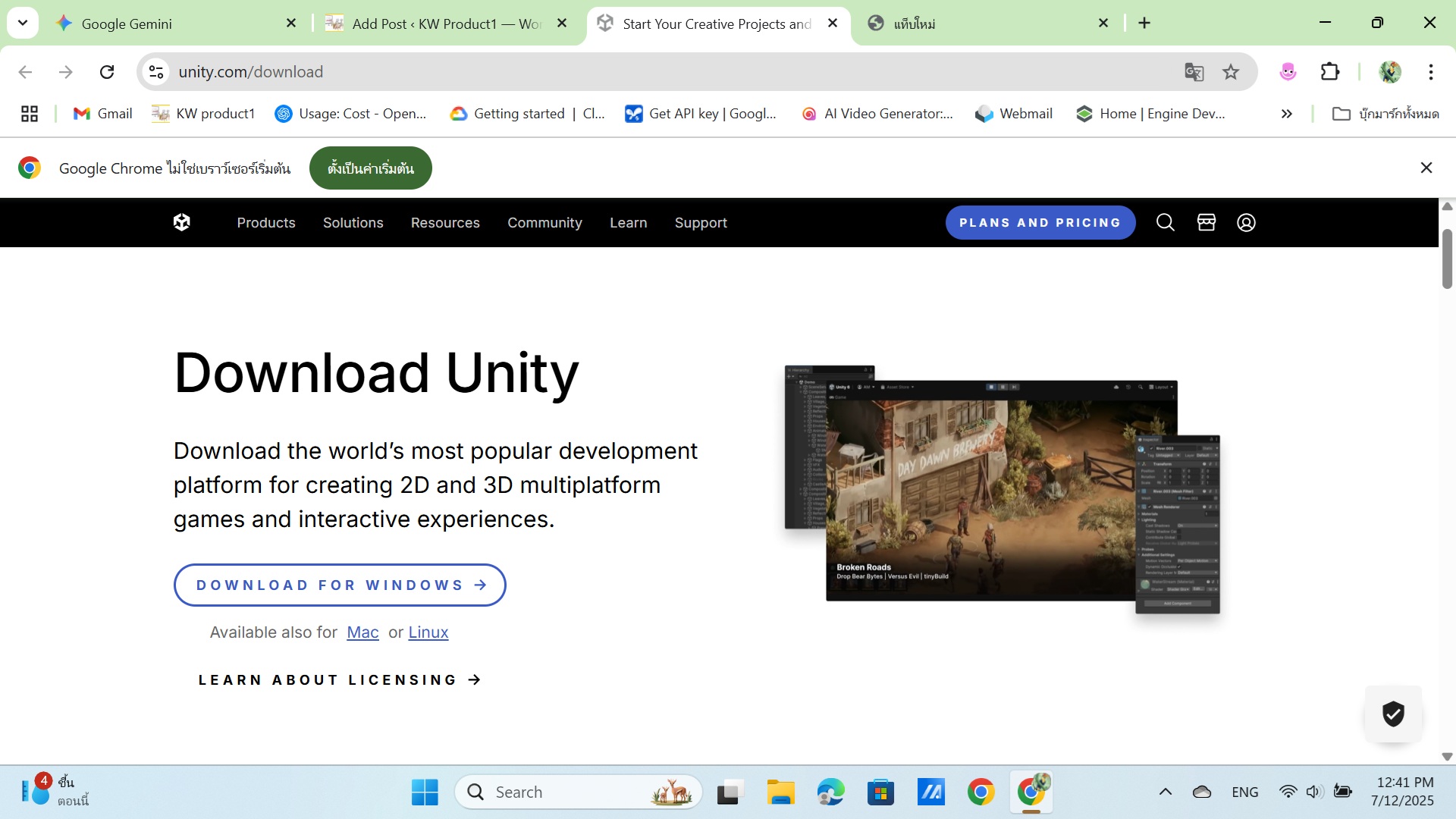
Task: Open the Linux download link
Action: point(428,632)
